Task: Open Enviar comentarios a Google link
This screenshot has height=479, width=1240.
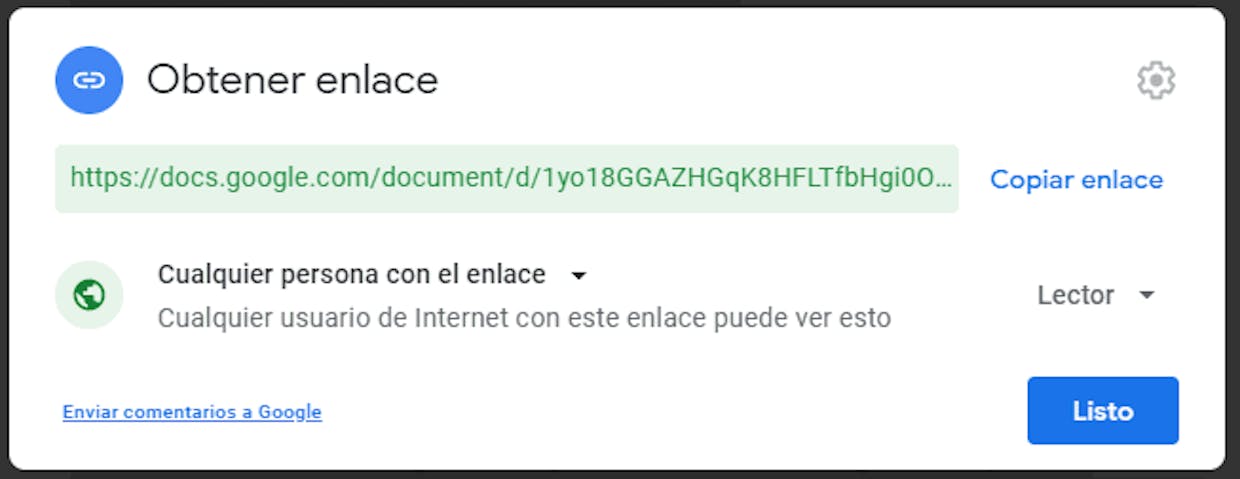Action: point(192,412)
